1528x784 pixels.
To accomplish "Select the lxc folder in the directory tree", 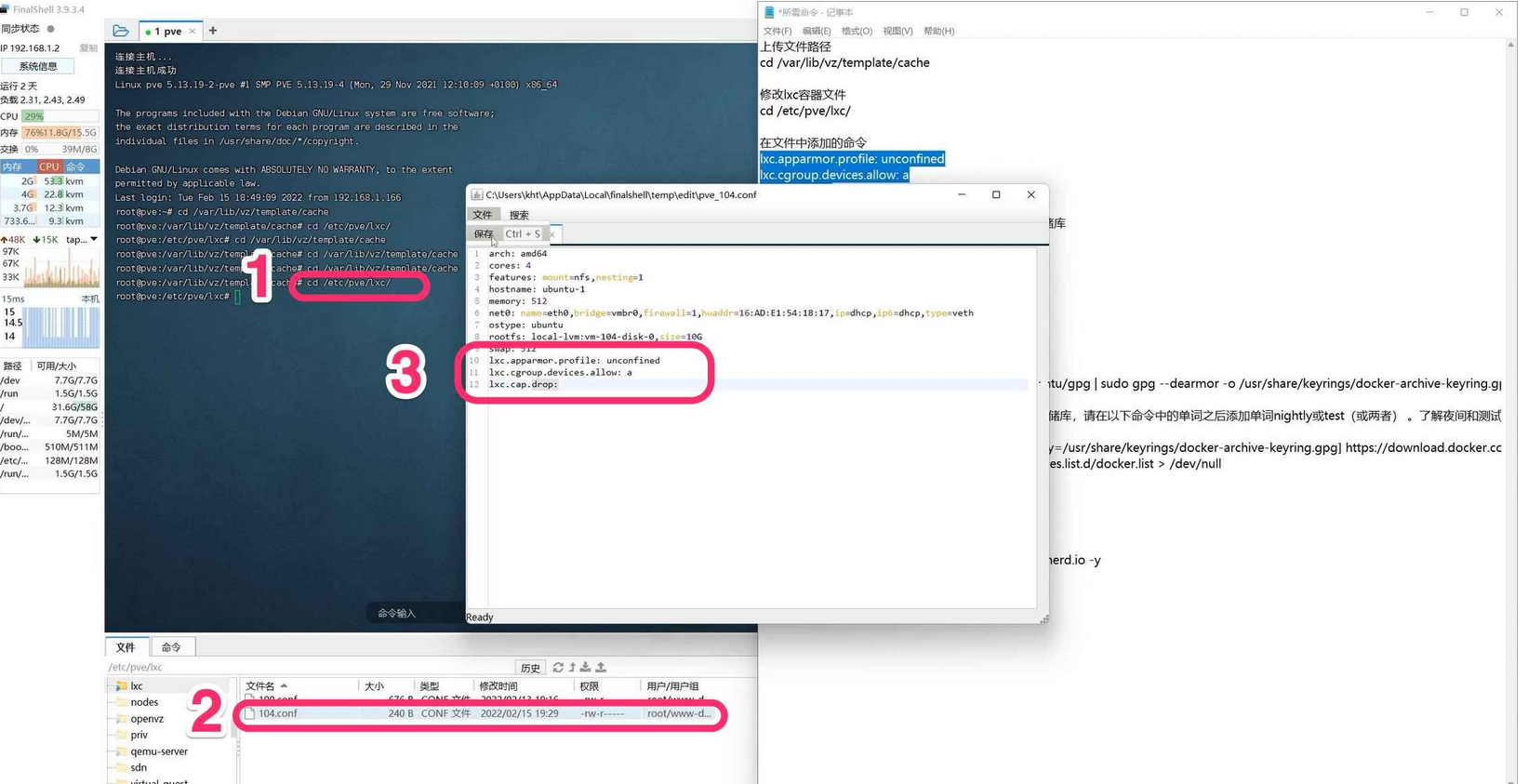I will pos(137,686).
